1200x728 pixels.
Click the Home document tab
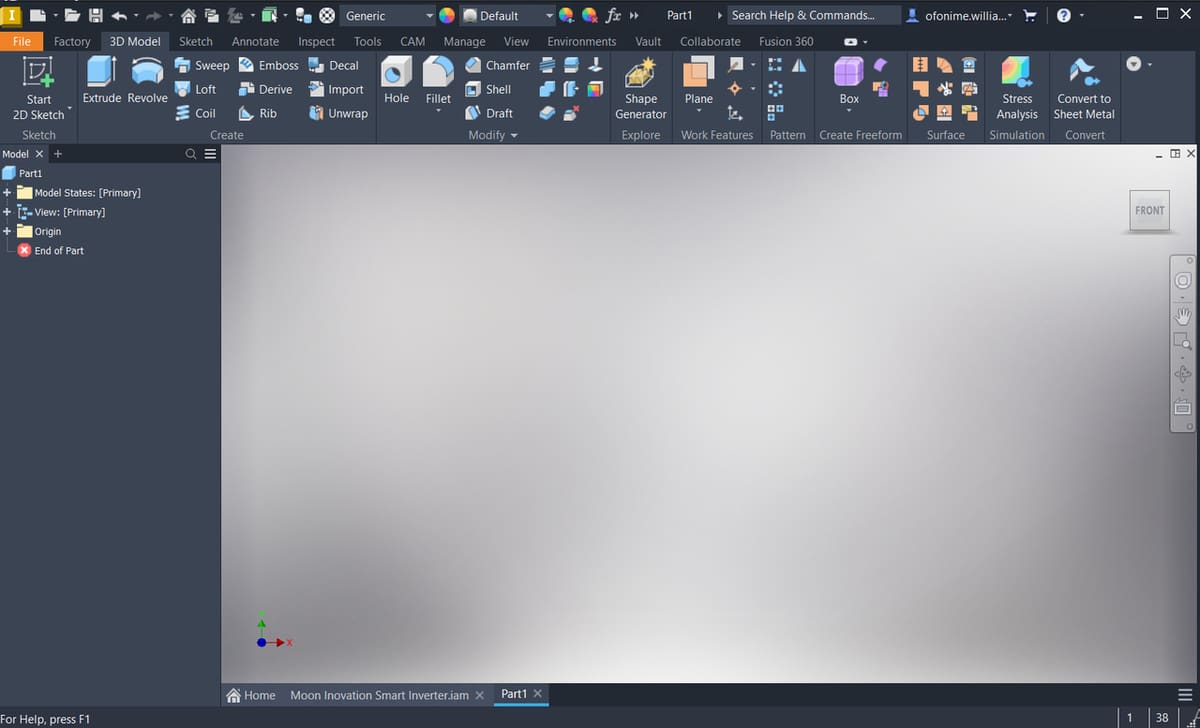point(251,695)
